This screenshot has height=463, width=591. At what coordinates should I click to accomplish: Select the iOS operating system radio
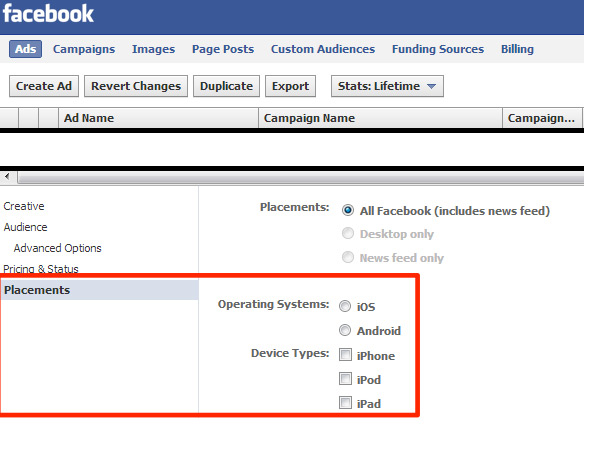(x=344, y=306)
